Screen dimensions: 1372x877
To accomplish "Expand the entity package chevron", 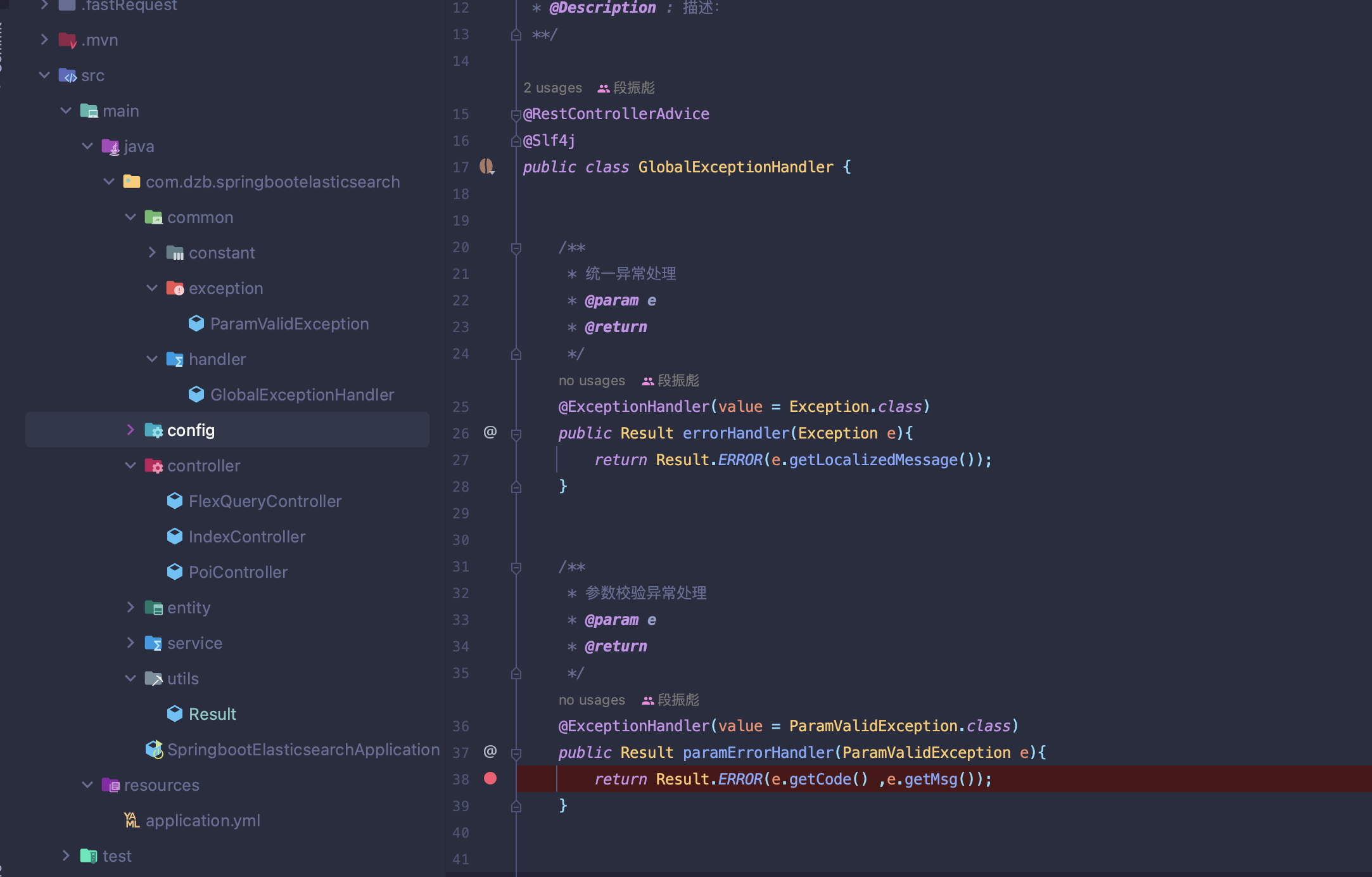I will 130,608.
